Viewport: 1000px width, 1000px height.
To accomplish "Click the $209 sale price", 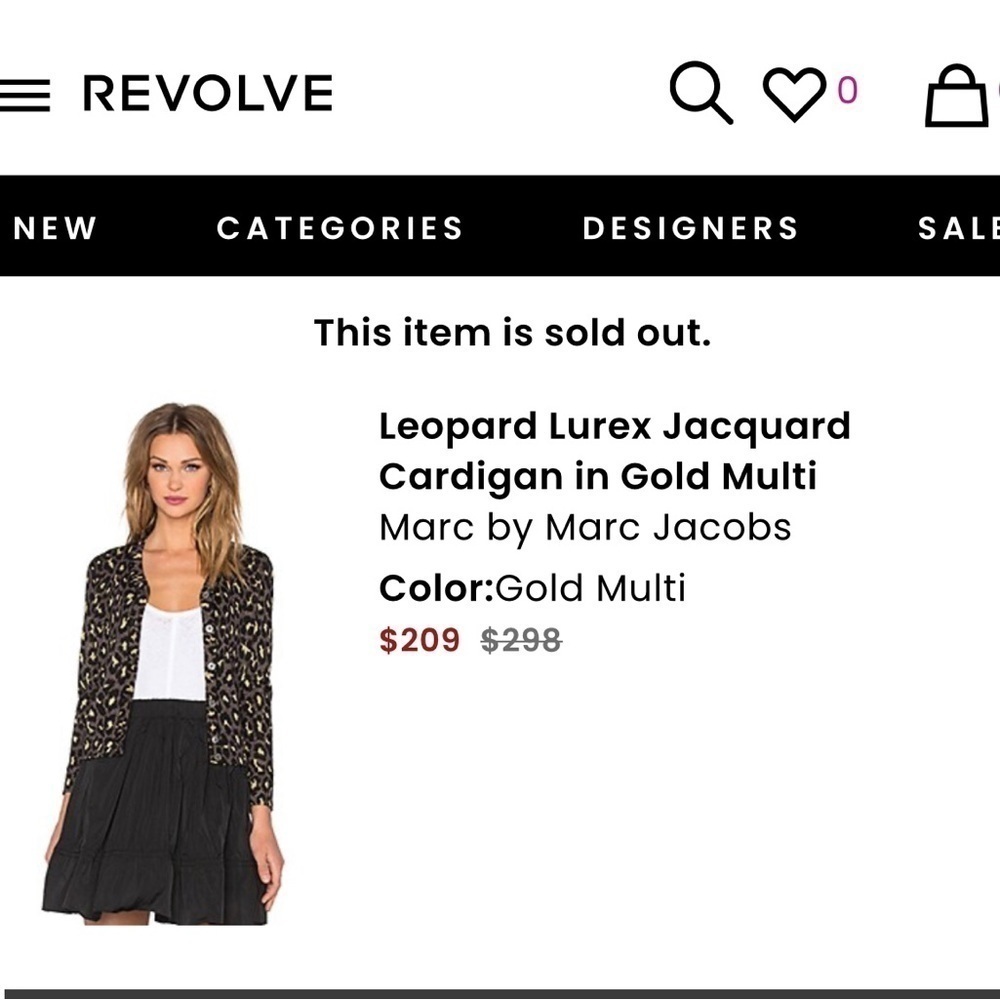I will [419, 640].
